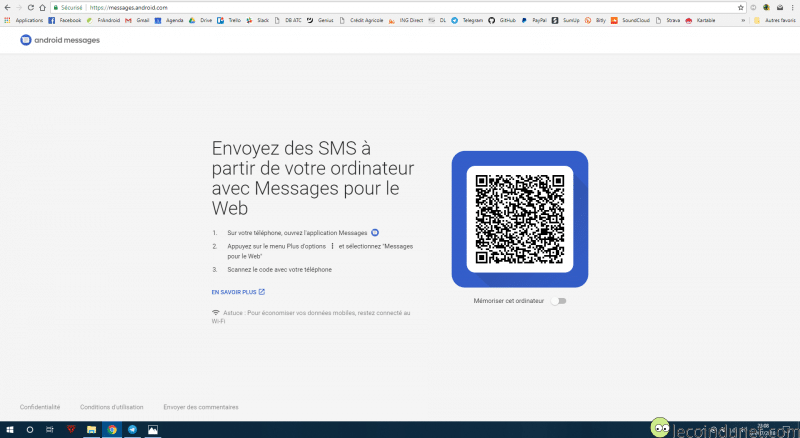Open the Confidentialité footer link
This screenshot has height=438, width=800.
[40, 407]
